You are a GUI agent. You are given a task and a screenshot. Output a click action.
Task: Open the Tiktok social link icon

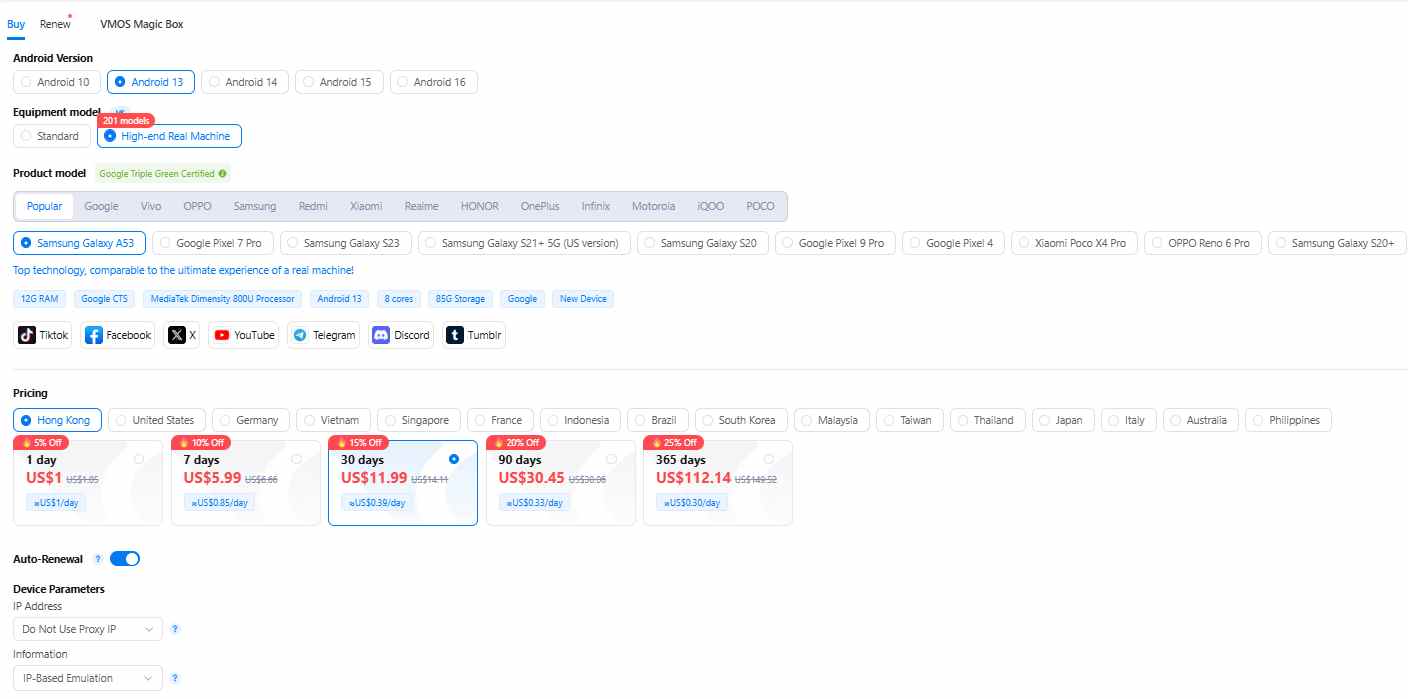[x=25, y=334]
